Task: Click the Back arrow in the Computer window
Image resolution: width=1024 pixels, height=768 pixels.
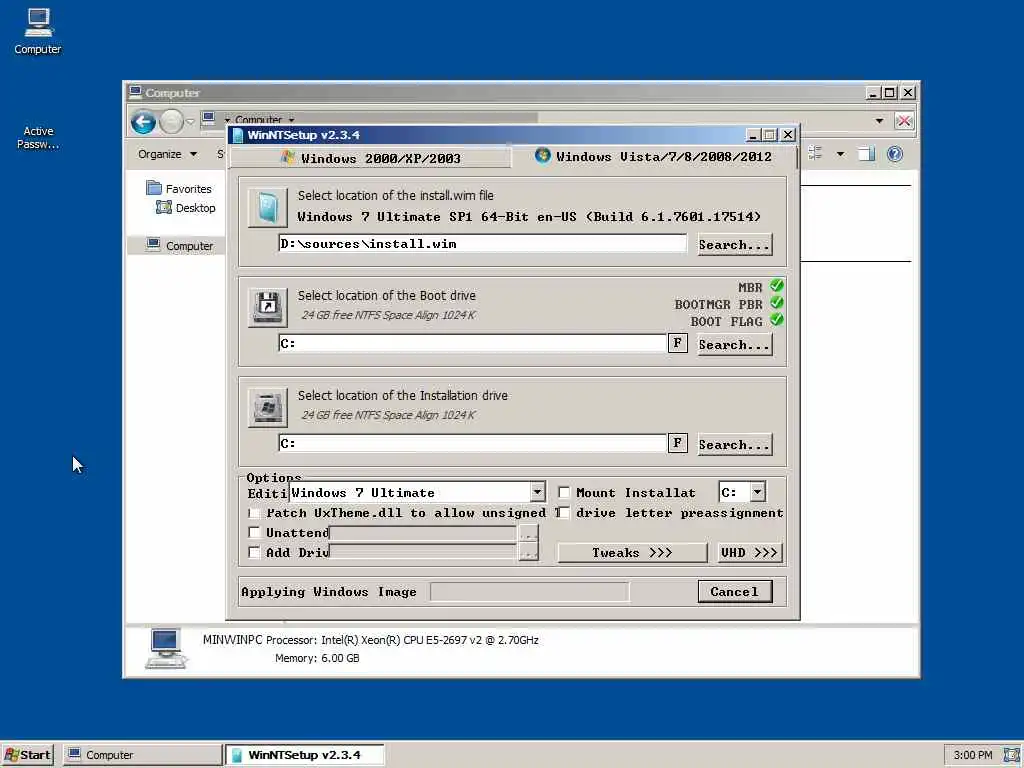Action: pos(143,121)
